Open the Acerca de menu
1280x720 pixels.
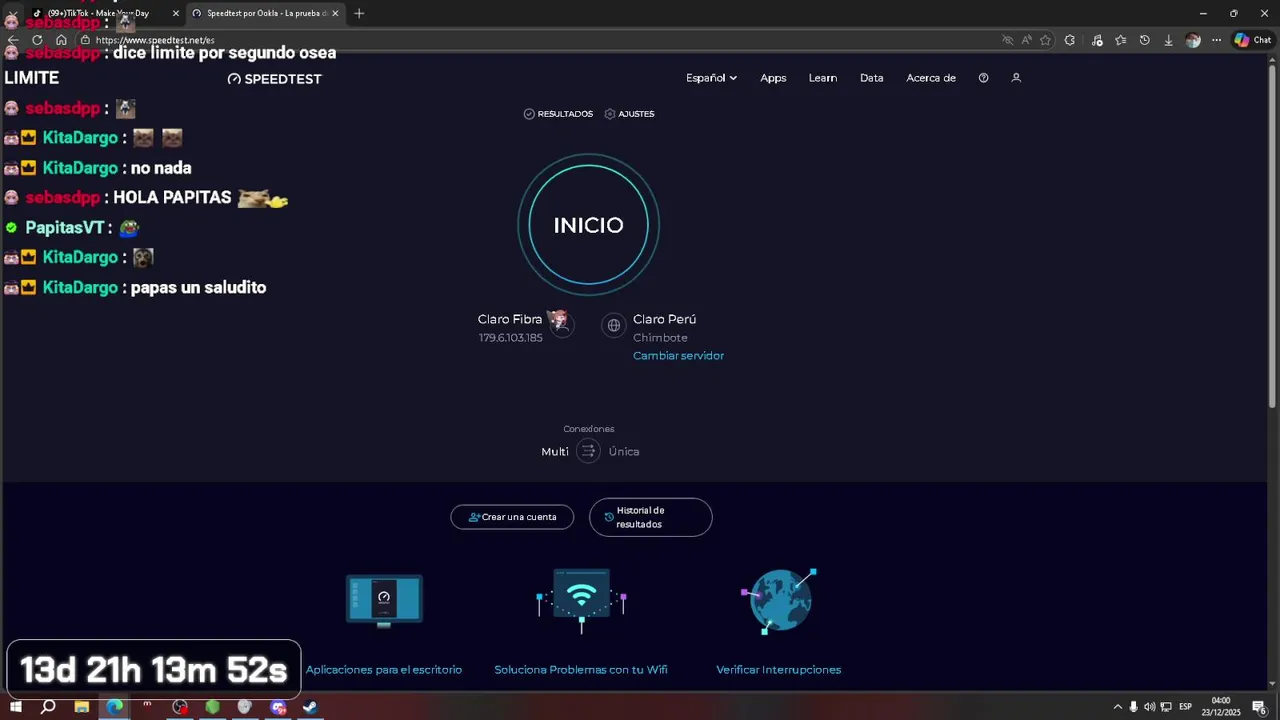(931, 78)
